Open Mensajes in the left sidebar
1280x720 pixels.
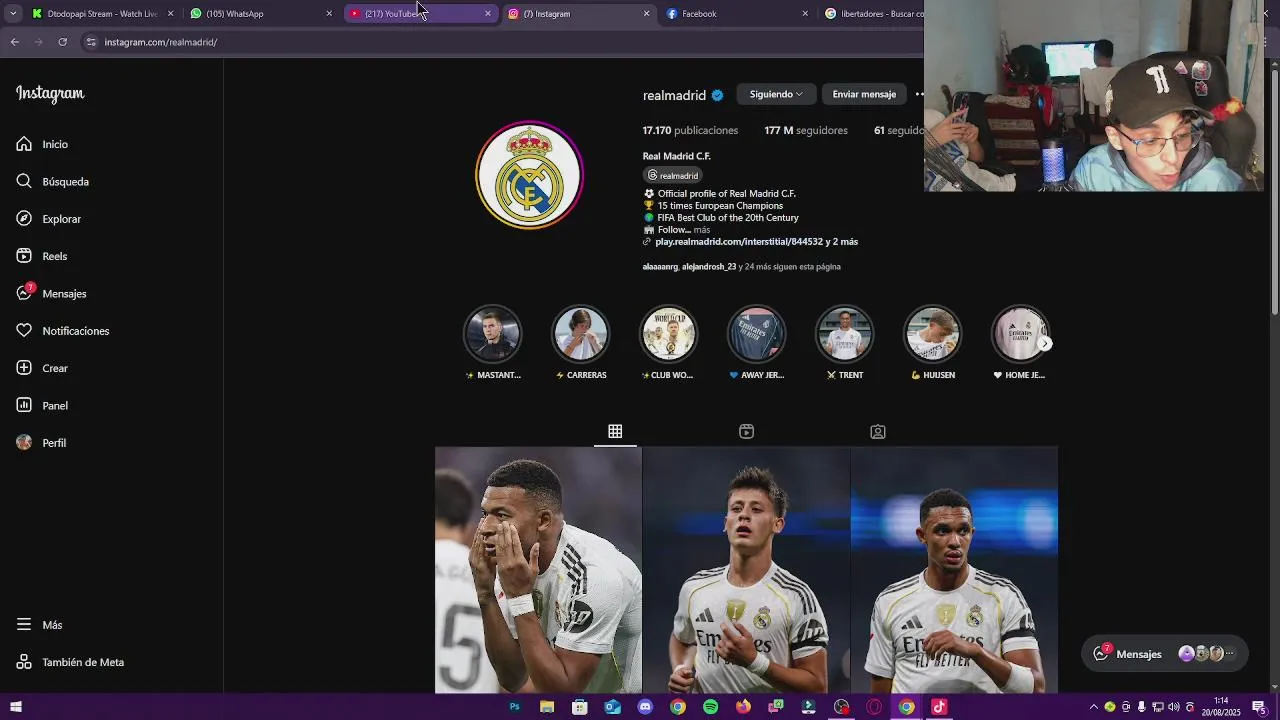point(51,293)
